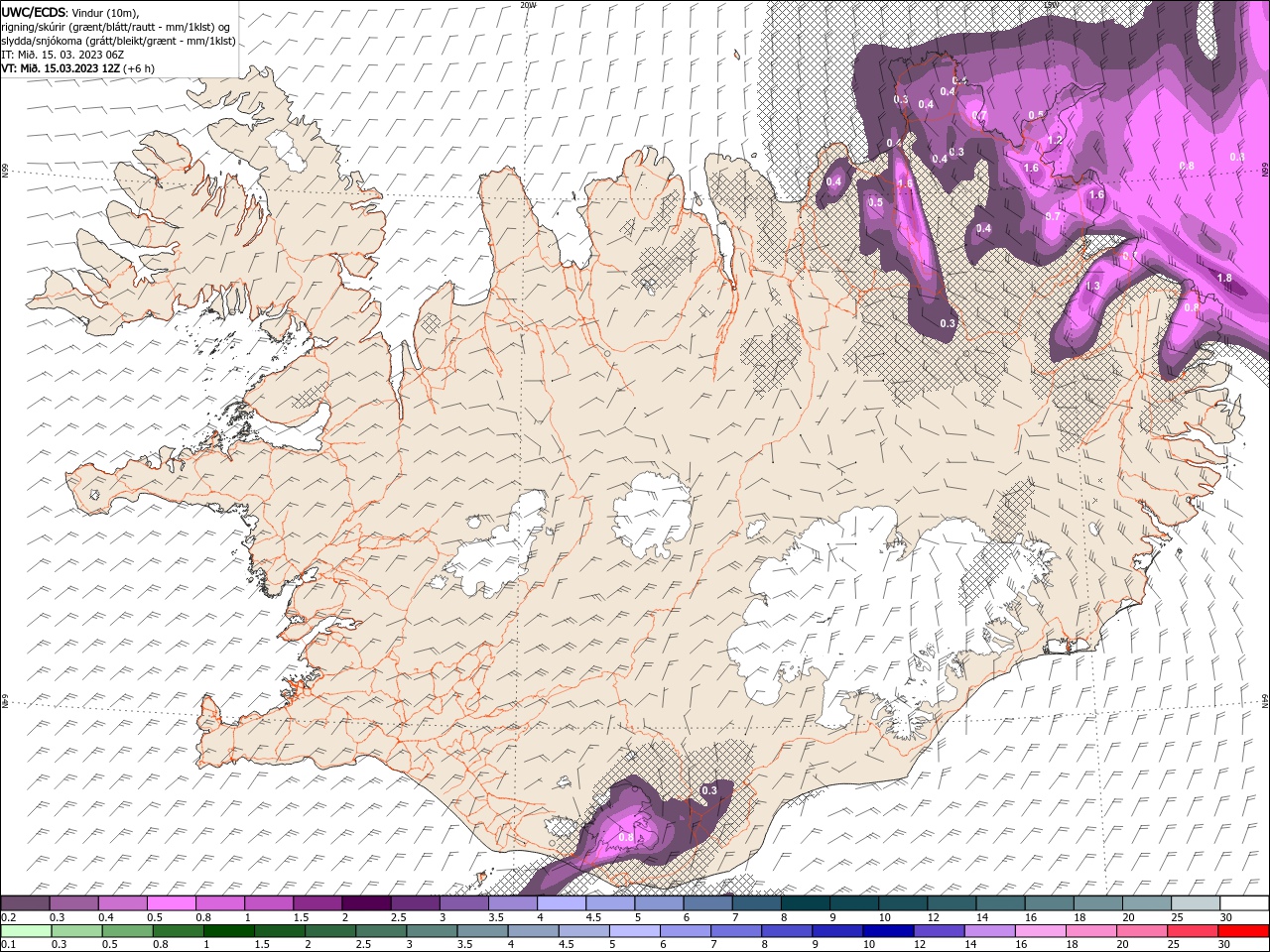Screen dimensions: 1270x952
Task: Select bottom-row red legend swatch after 30
Action: 1243,931
